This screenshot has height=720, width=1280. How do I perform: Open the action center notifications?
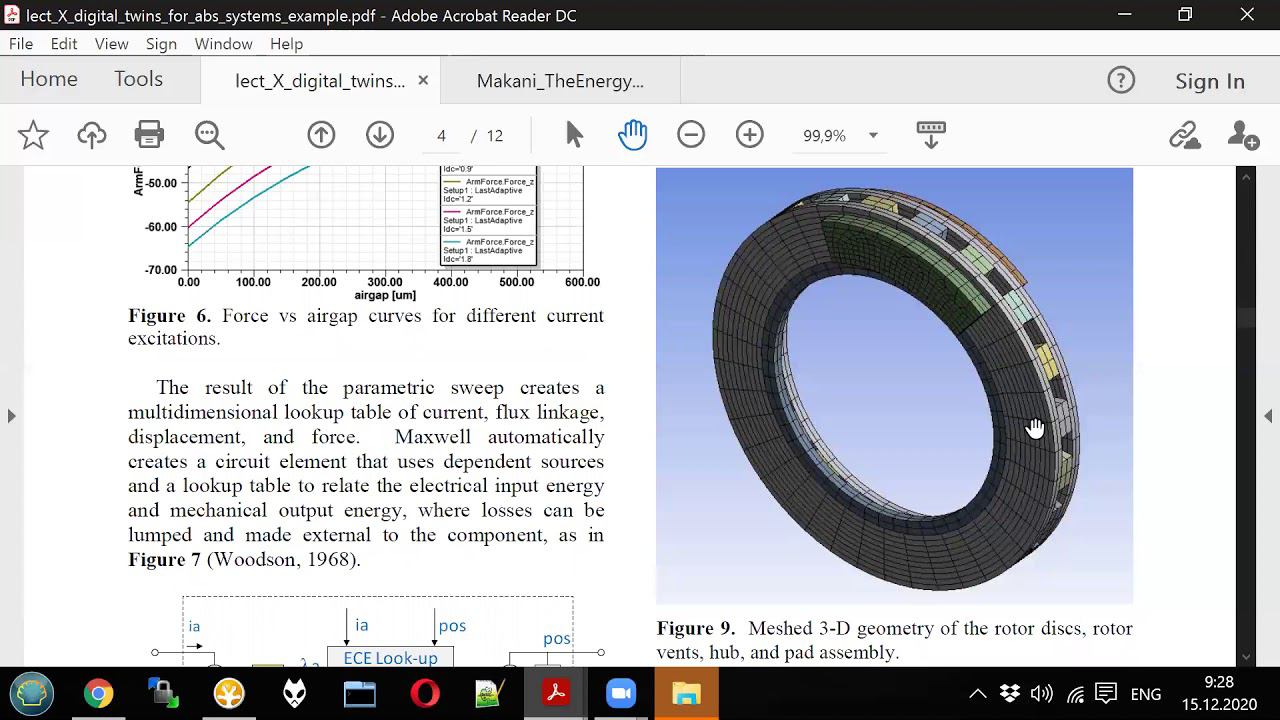click(1106, 694)
